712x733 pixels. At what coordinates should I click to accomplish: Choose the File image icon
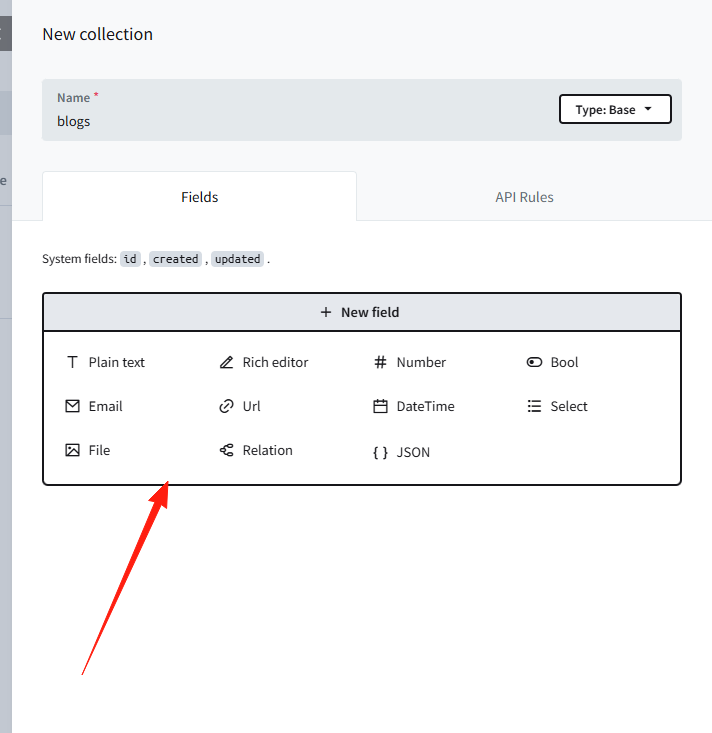(x=72, y=450)
